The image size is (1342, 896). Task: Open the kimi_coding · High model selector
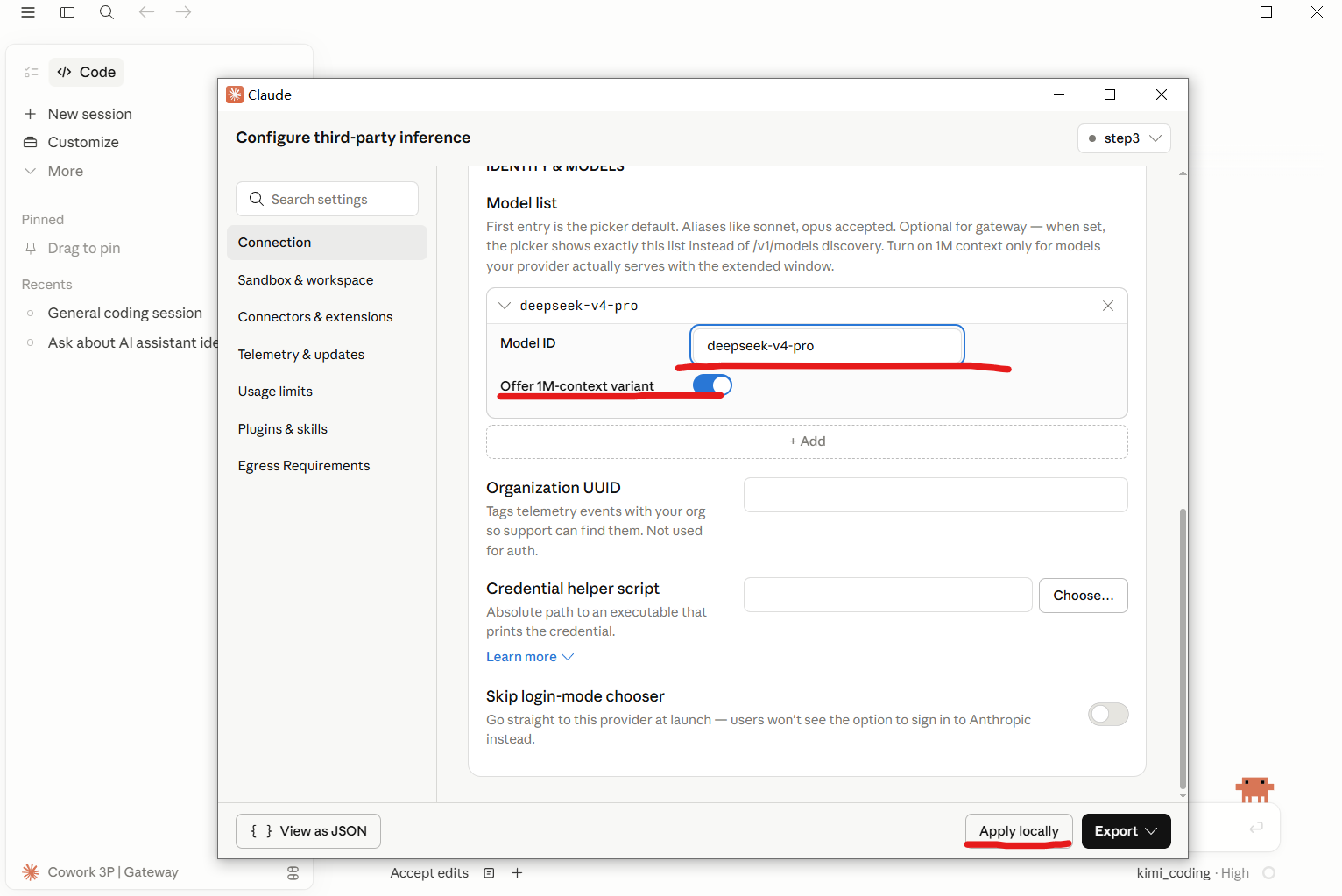pos(1192,873)
